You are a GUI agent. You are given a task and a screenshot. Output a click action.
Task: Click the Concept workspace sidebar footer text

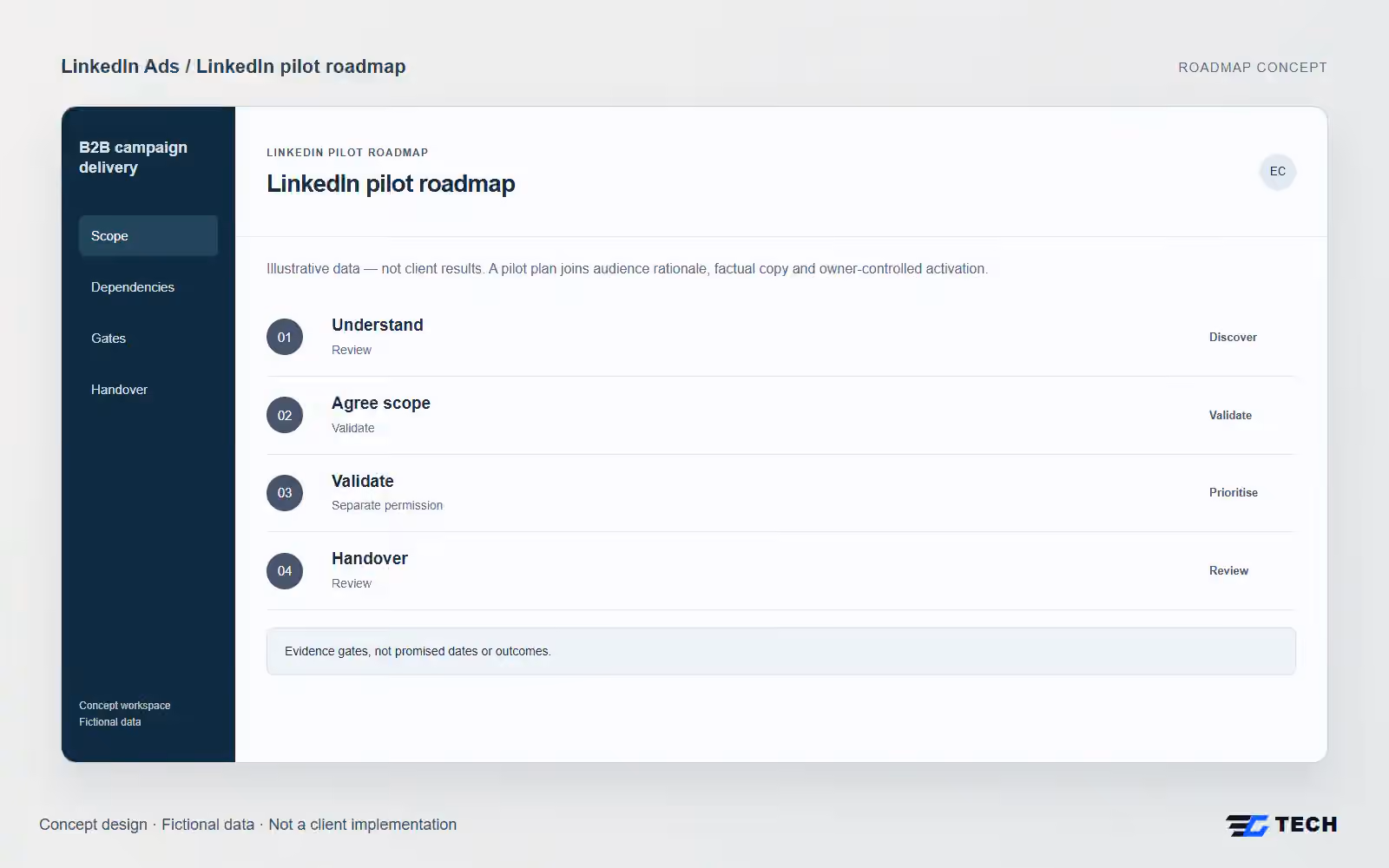pos(125,706)
